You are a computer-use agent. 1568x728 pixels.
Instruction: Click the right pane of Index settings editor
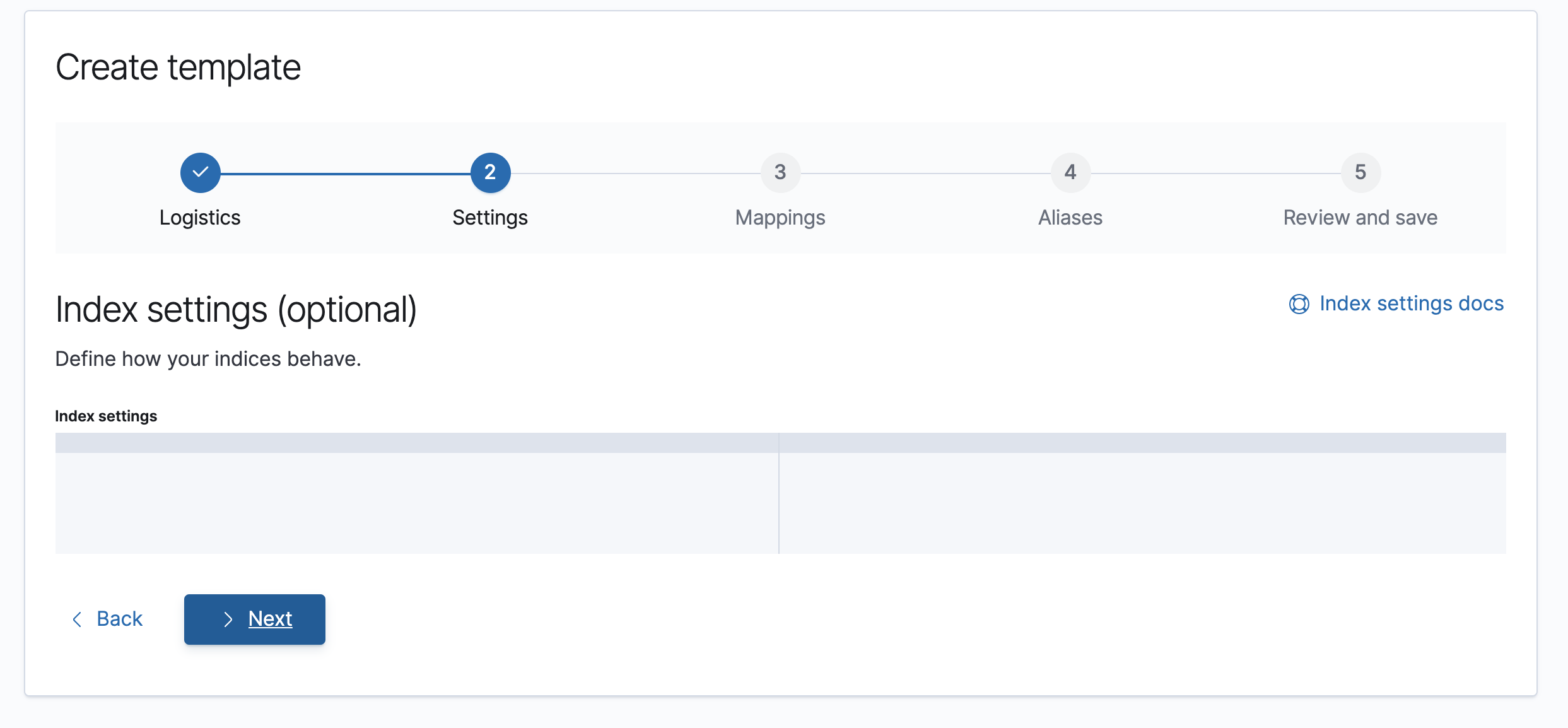(x=1142, y=502)
